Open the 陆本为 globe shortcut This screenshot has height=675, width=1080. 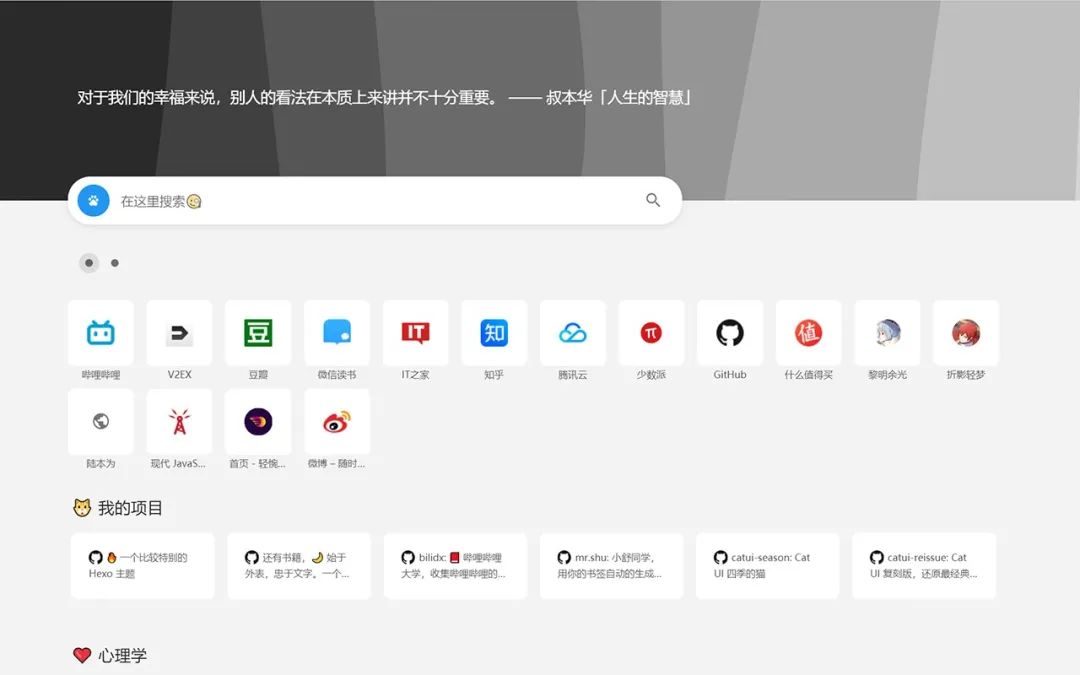pyautogui.click(x=101, y=421)
